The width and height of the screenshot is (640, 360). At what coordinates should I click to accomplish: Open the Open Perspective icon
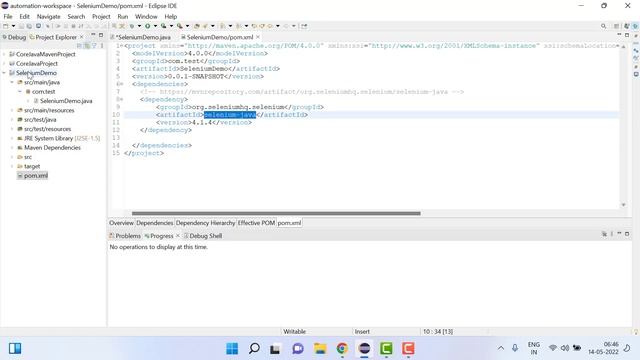[616, 26]
